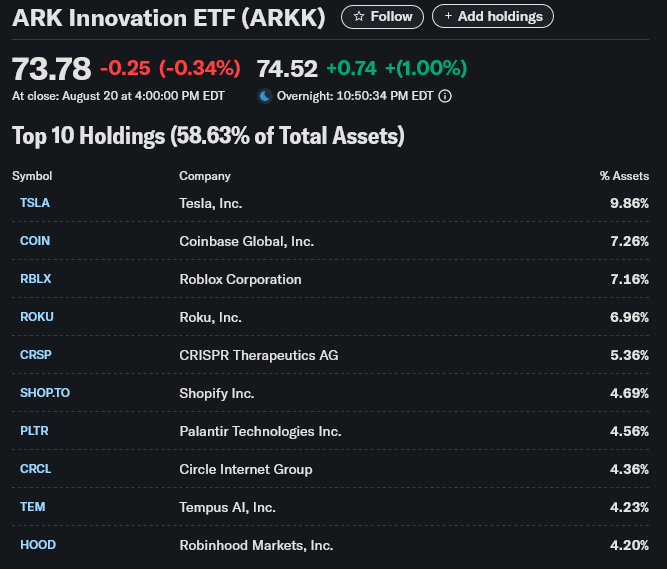The image size is (667, 569).
Task: Click the plus icon in Add holdings
Action: tap(448, 16)
